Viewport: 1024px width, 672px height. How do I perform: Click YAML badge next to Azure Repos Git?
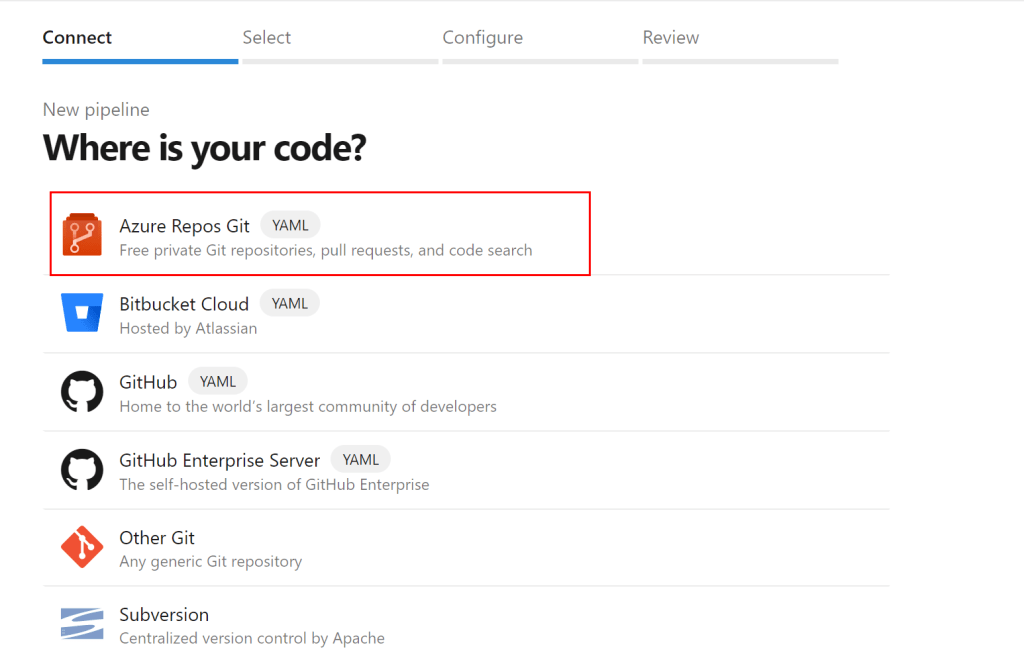[290, 225]
